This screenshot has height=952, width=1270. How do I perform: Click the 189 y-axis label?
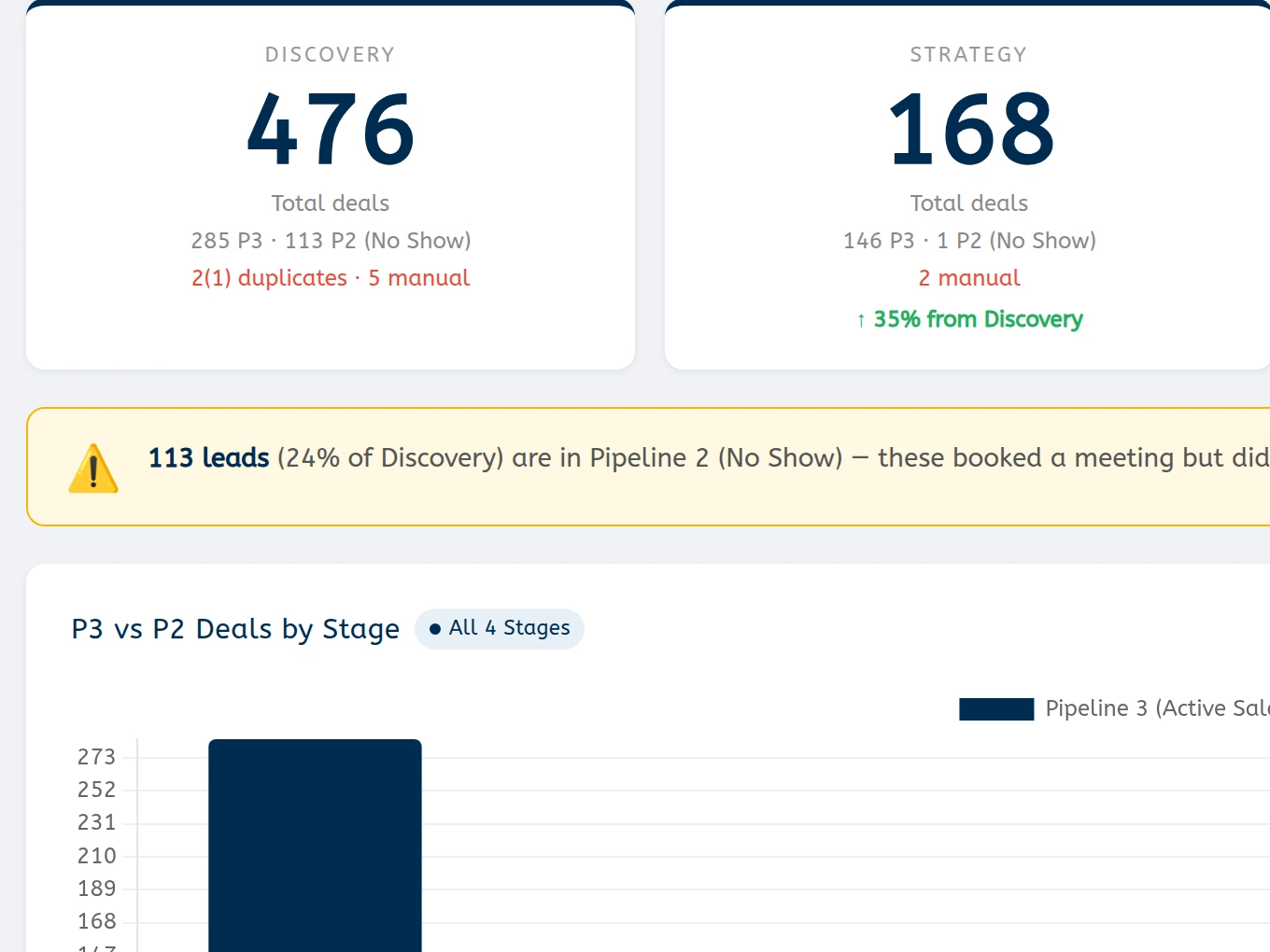coord(97,889)
